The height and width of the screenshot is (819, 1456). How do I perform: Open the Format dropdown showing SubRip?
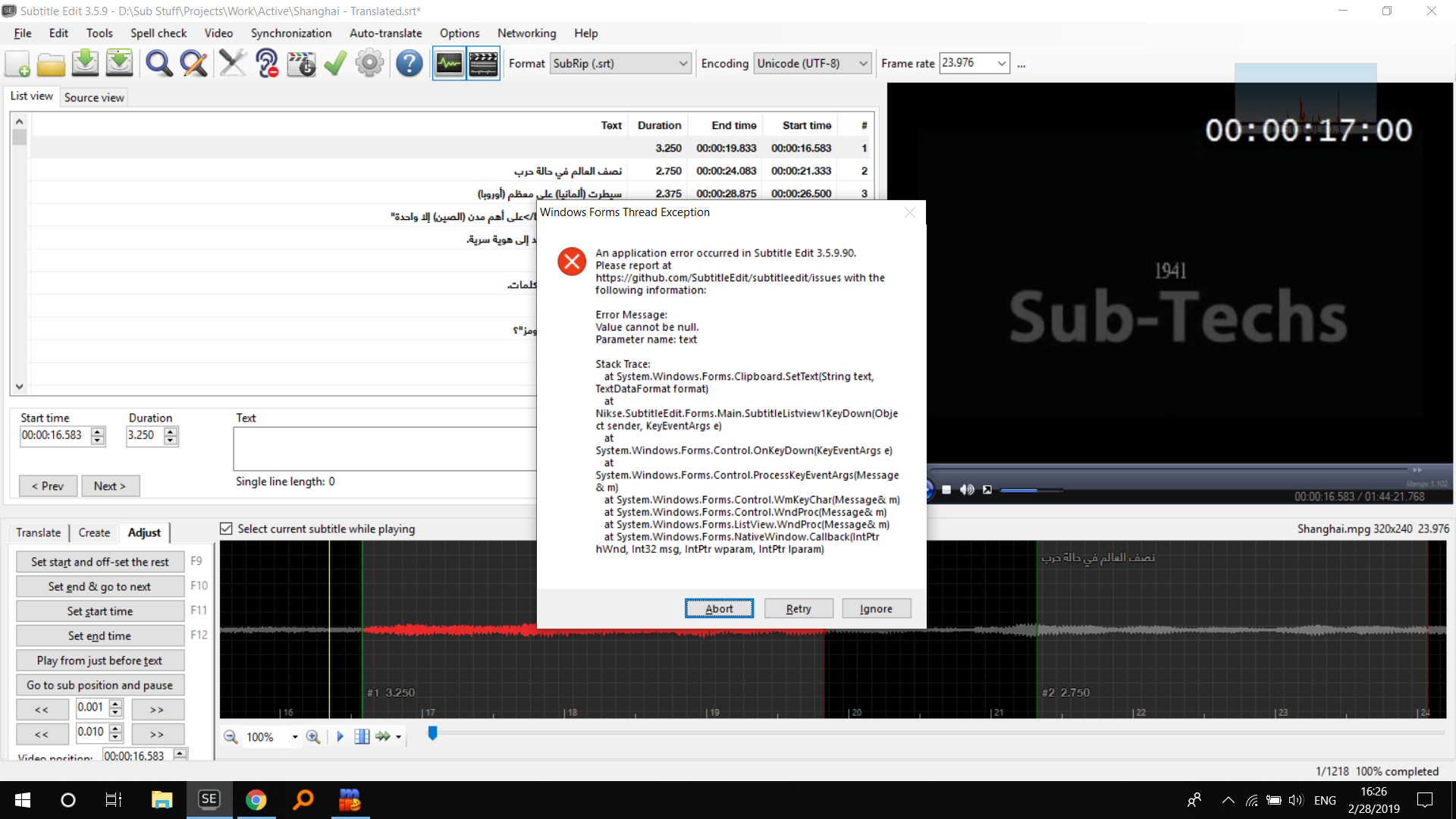(x=683, y=63)
